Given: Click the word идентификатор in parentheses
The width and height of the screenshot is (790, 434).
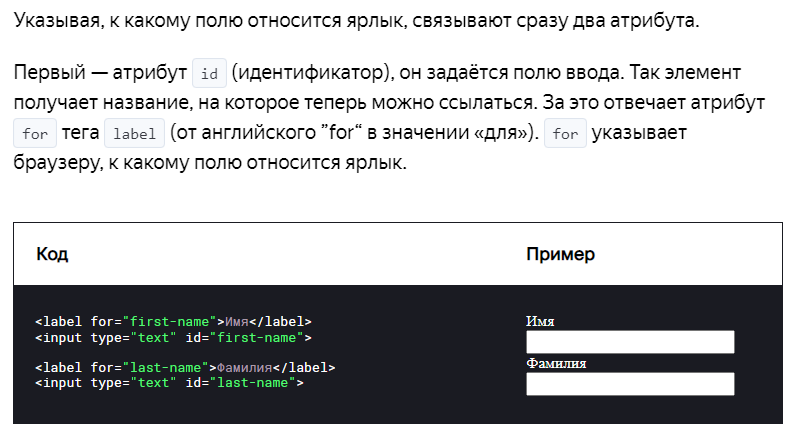Looking at the screenshot, I should (x=310, y=73).
